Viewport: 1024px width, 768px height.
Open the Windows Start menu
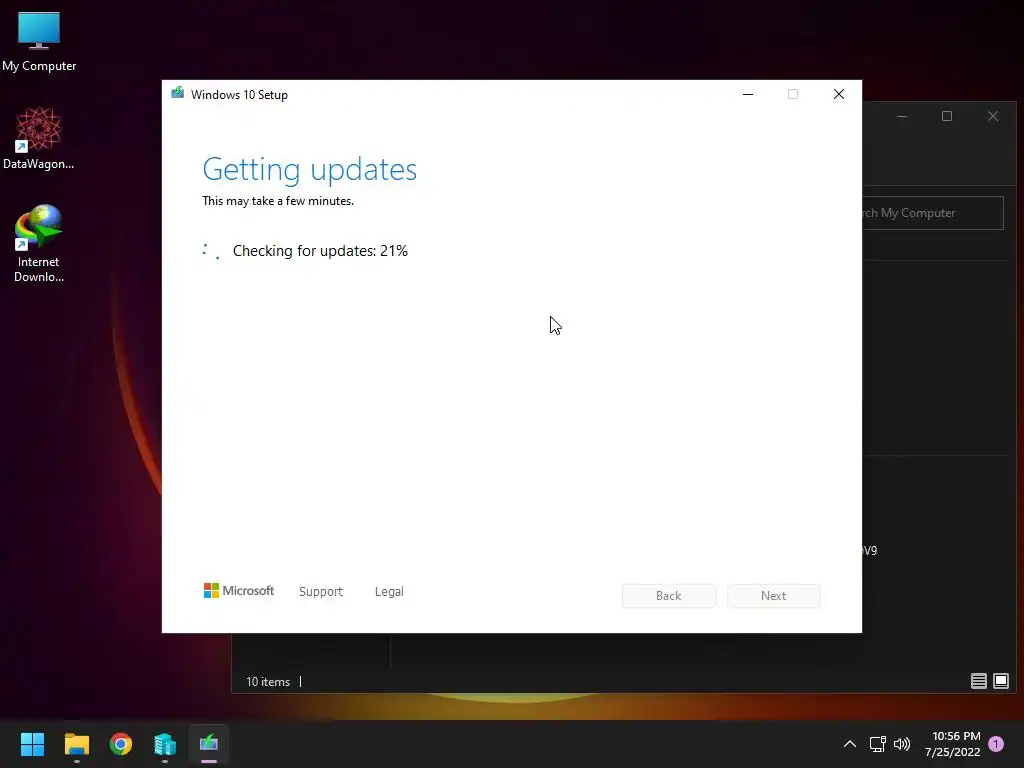(32, 744)
